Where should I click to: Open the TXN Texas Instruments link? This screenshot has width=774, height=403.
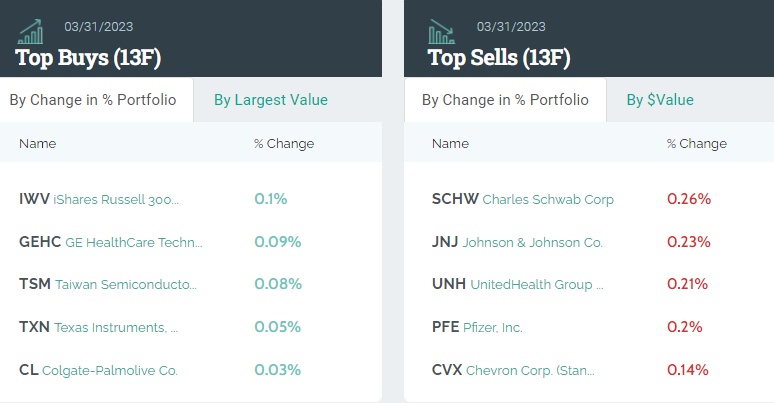(99, 327)
